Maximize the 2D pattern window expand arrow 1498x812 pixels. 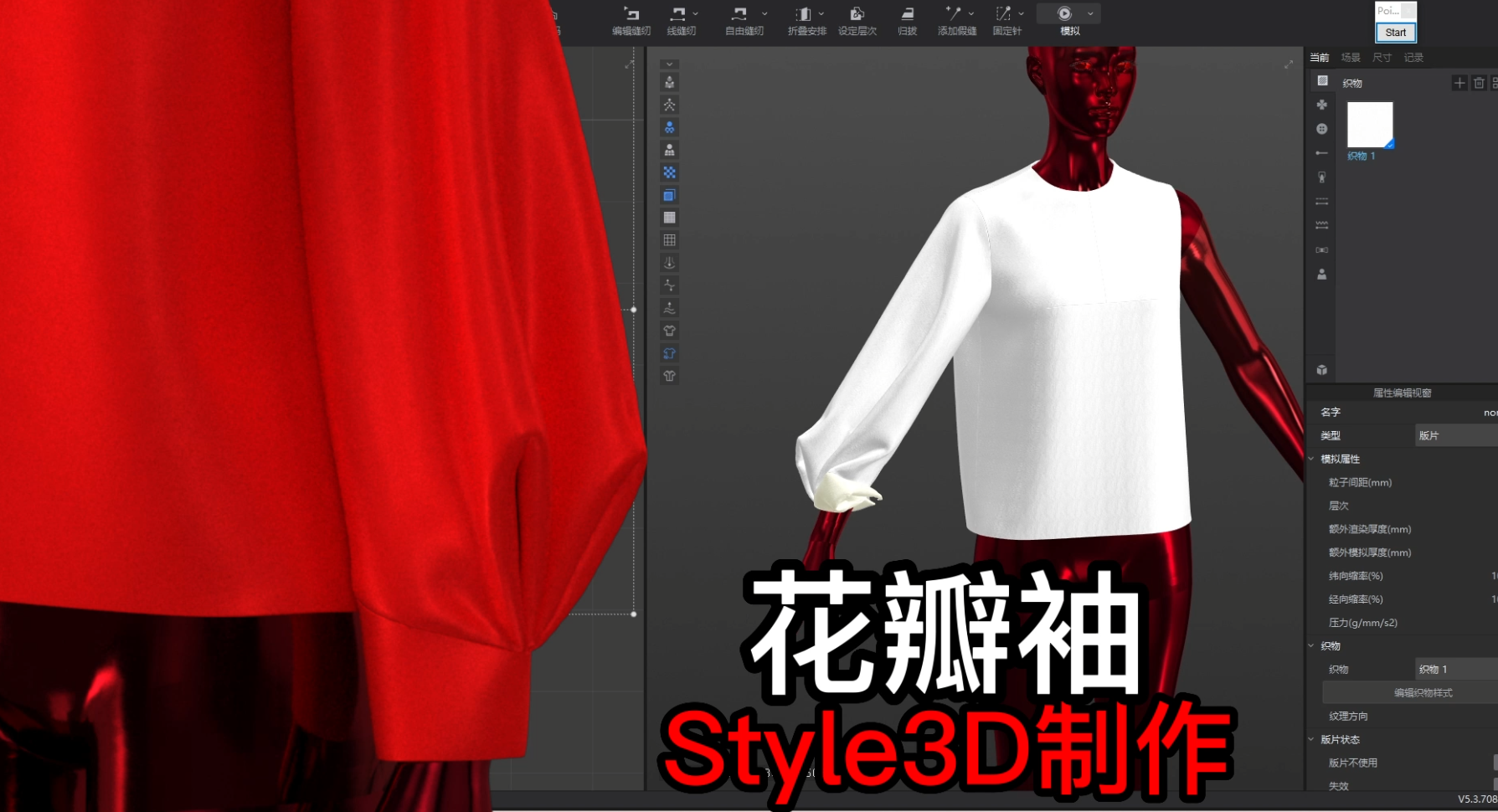coord(630,64)
